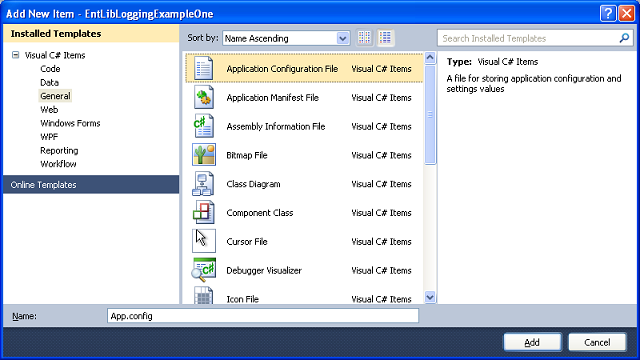Viewport: 640px width, 360px height.
Task: Click 'Cursor File' name text
Action: (247, 242)
